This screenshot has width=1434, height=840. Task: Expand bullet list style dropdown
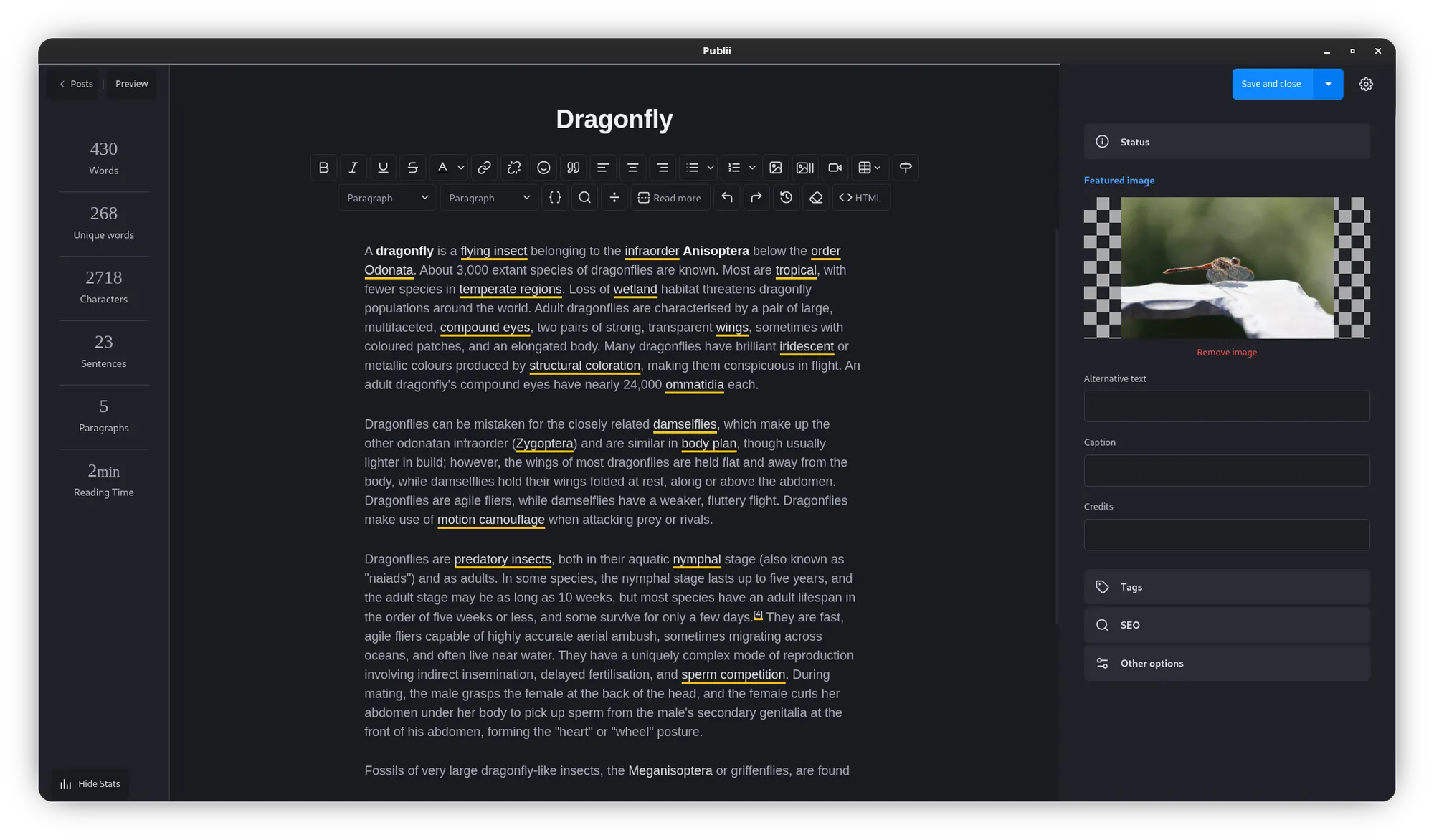711,168
